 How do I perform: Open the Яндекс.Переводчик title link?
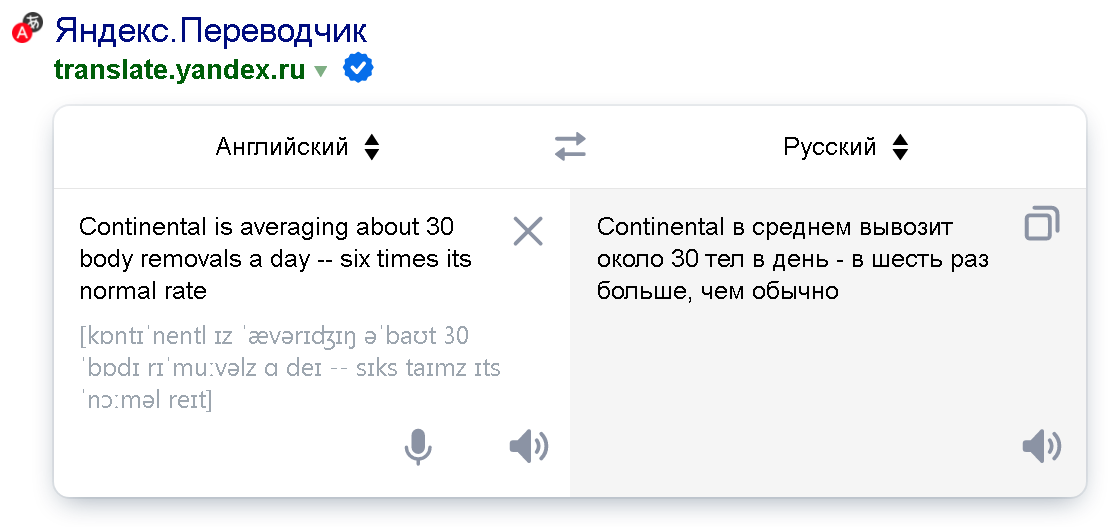point(210,30)
